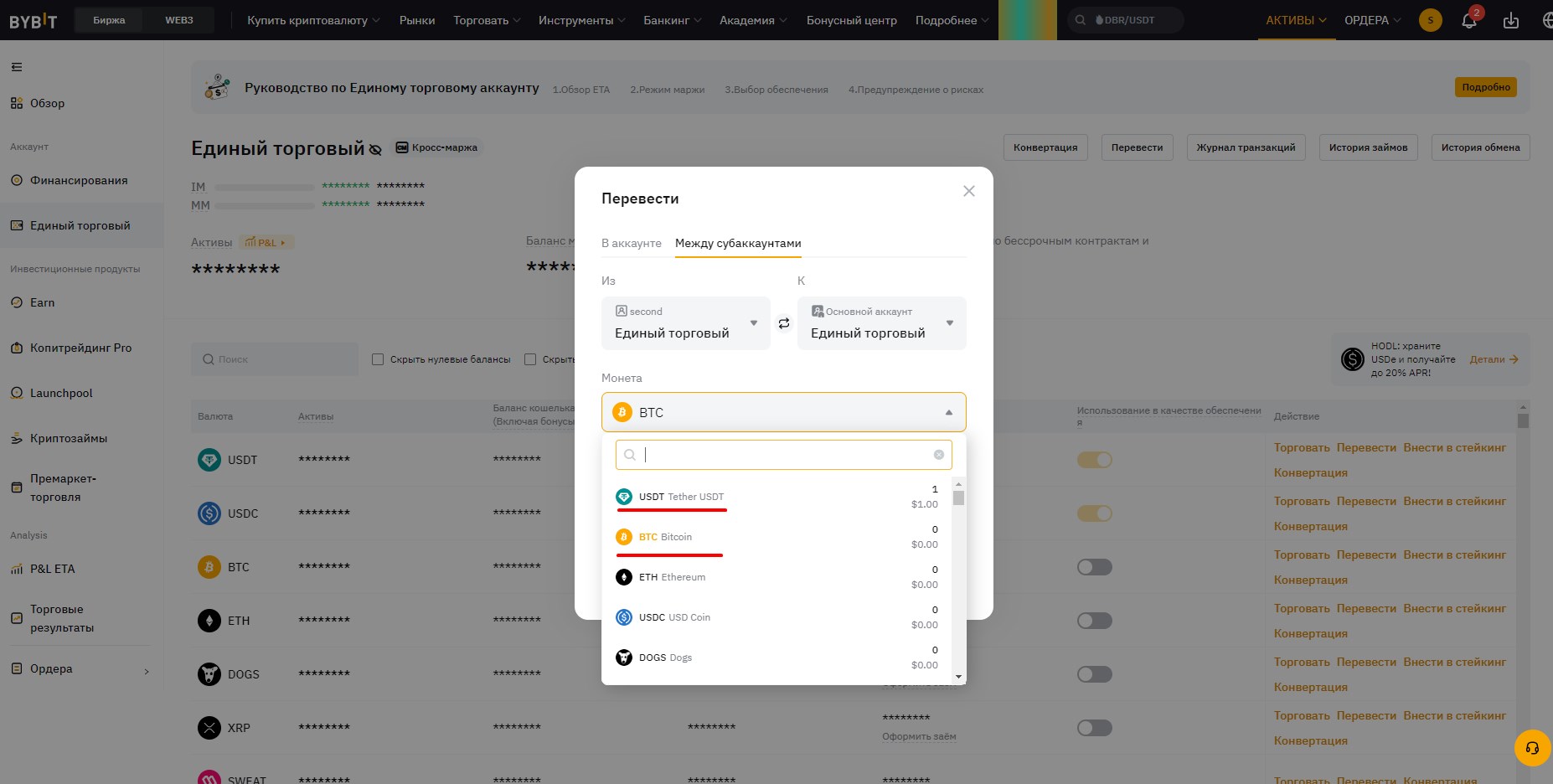1553x784 pixels.
Task: Click P&L ETA sidebar icon
Action: click(x=17, y=569)
